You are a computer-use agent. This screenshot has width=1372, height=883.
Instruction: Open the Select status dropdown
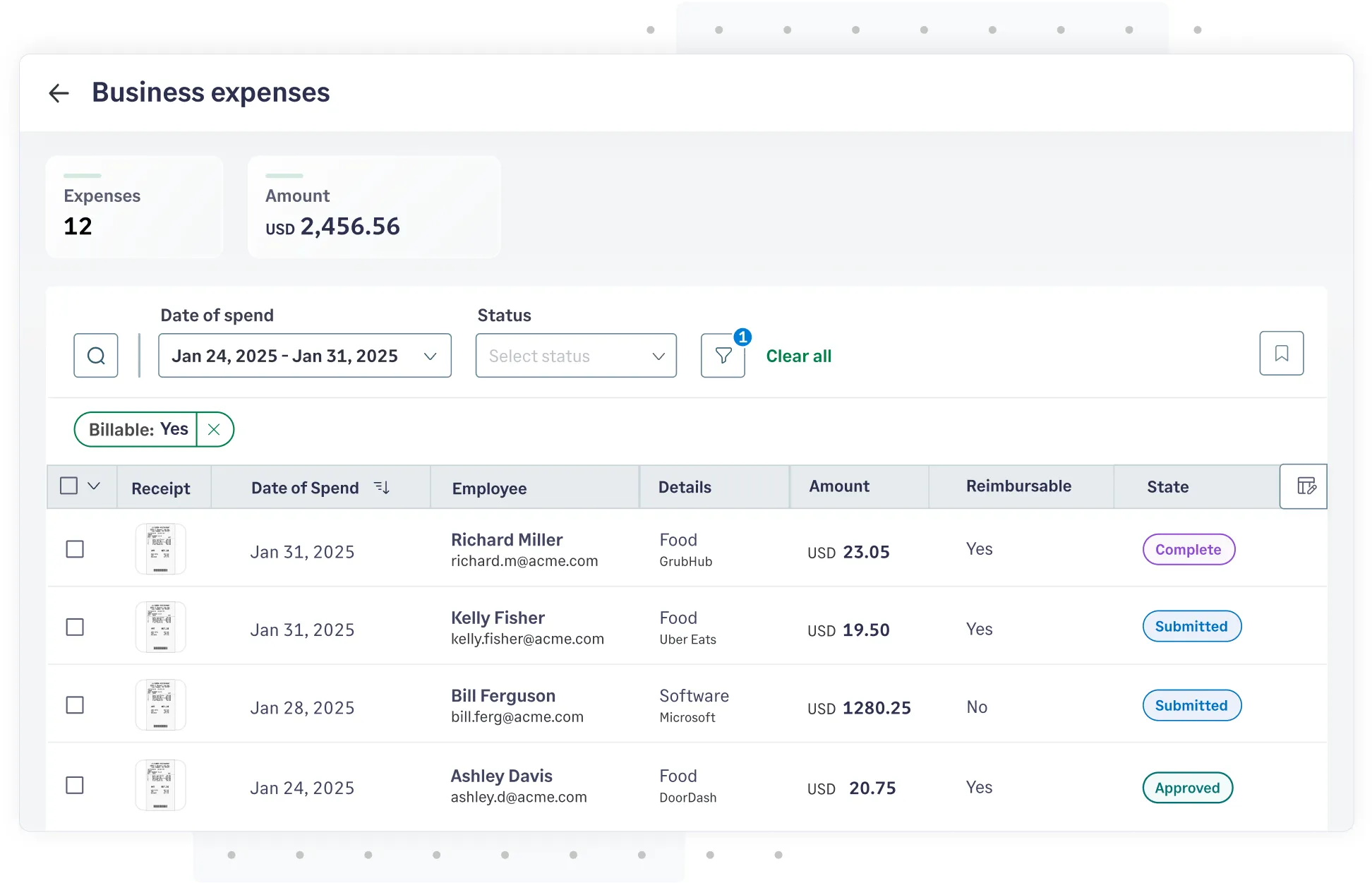pyautogui.click(x=575, y=355)
